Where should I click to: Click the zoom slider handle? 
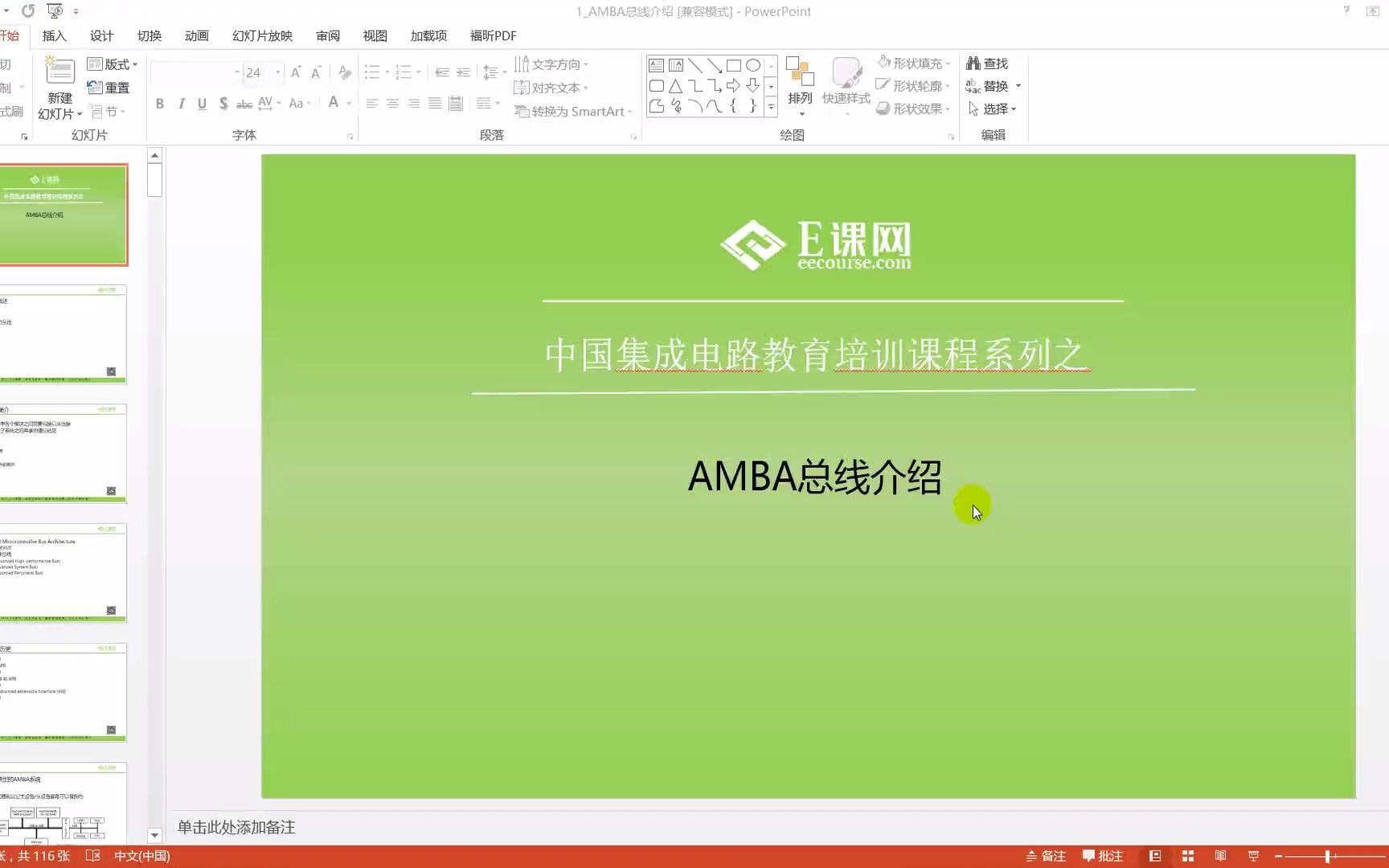click(1328, 857)
